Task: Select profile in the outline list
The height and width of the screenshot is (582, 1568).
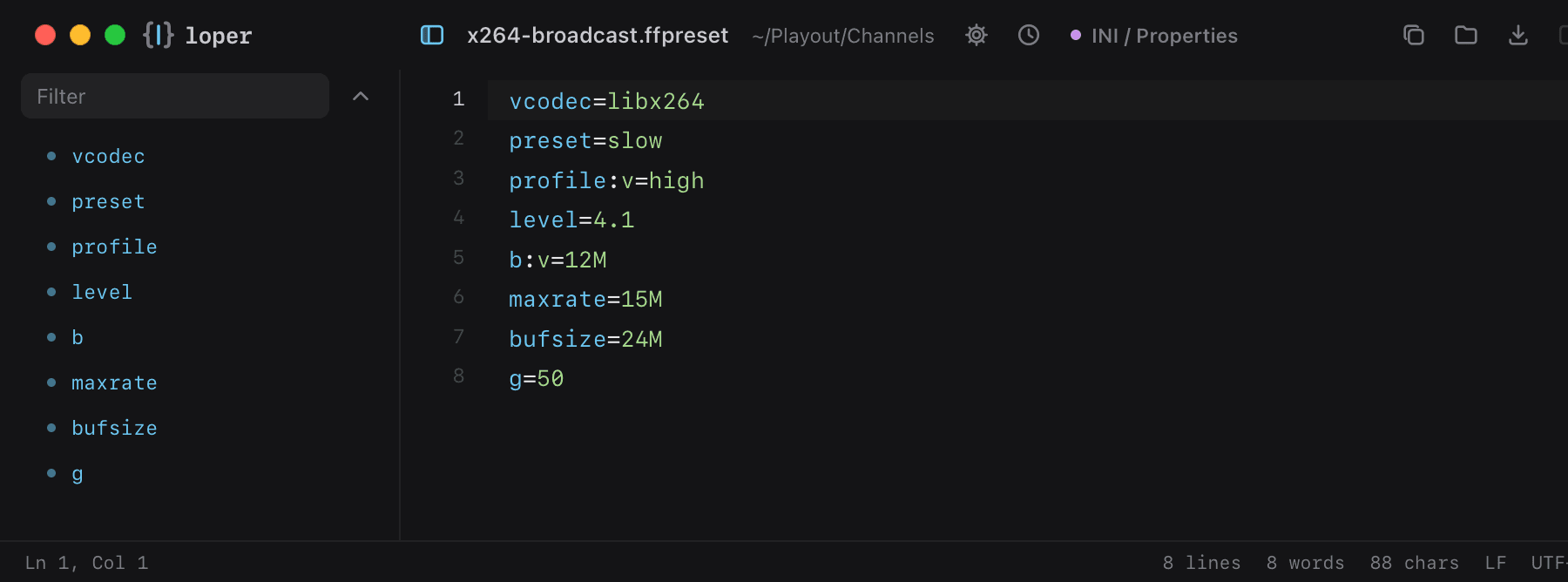Action: (114, 247)
